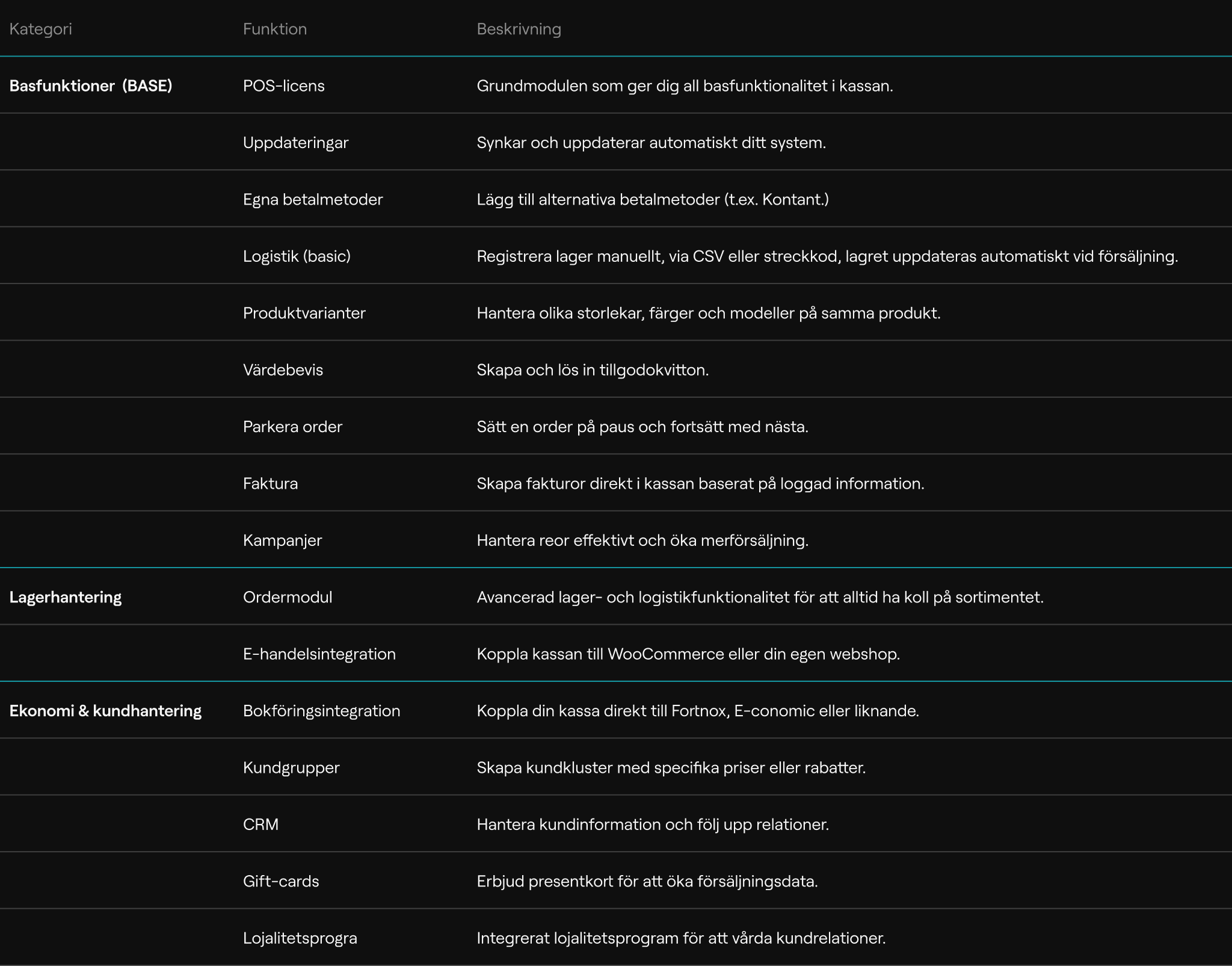Select the Produktvarianter row
The height and width of the screenshot is (966, 1232).
304,313
